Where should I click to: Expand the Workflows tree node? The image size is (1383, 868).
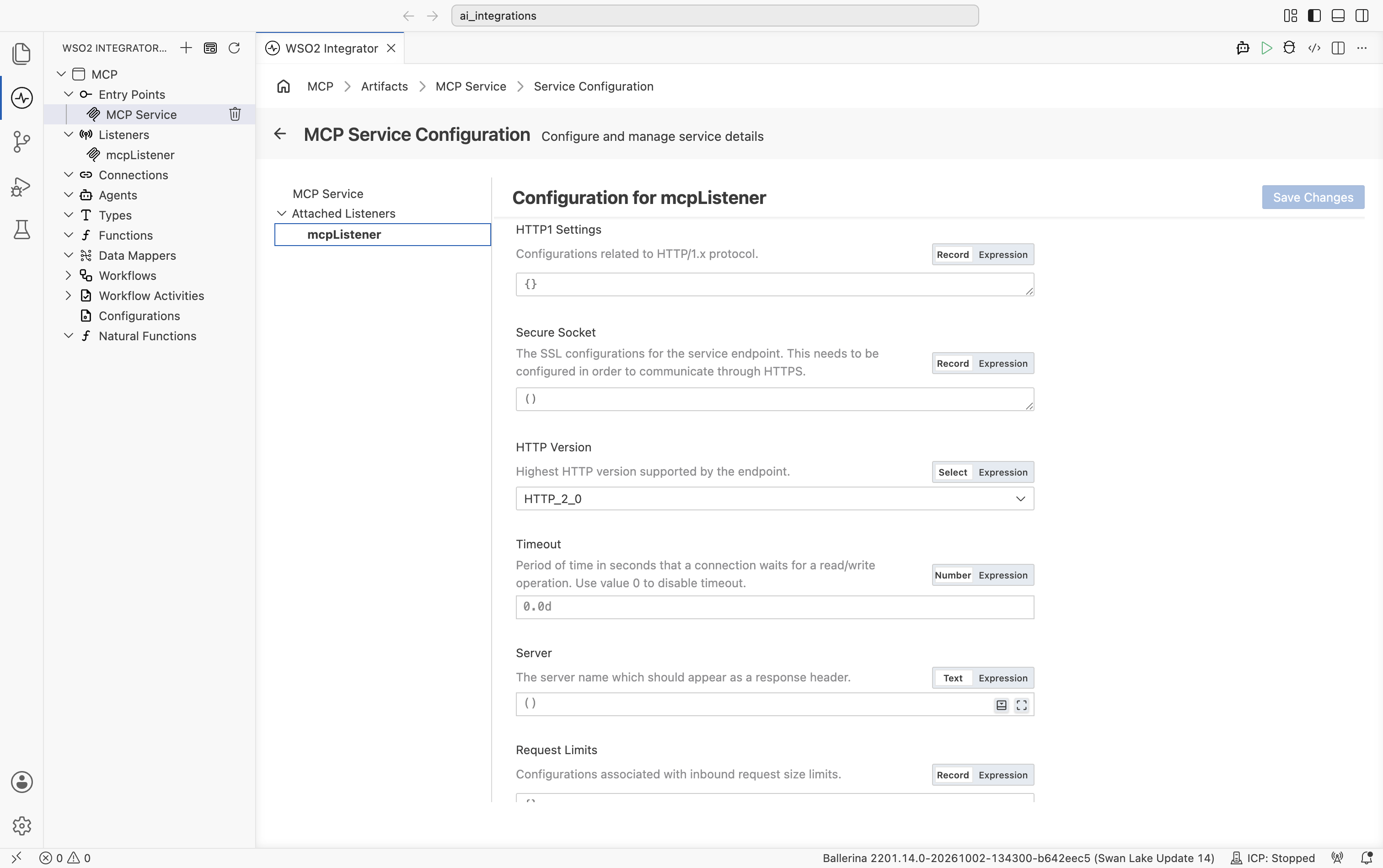click(68, 276)
